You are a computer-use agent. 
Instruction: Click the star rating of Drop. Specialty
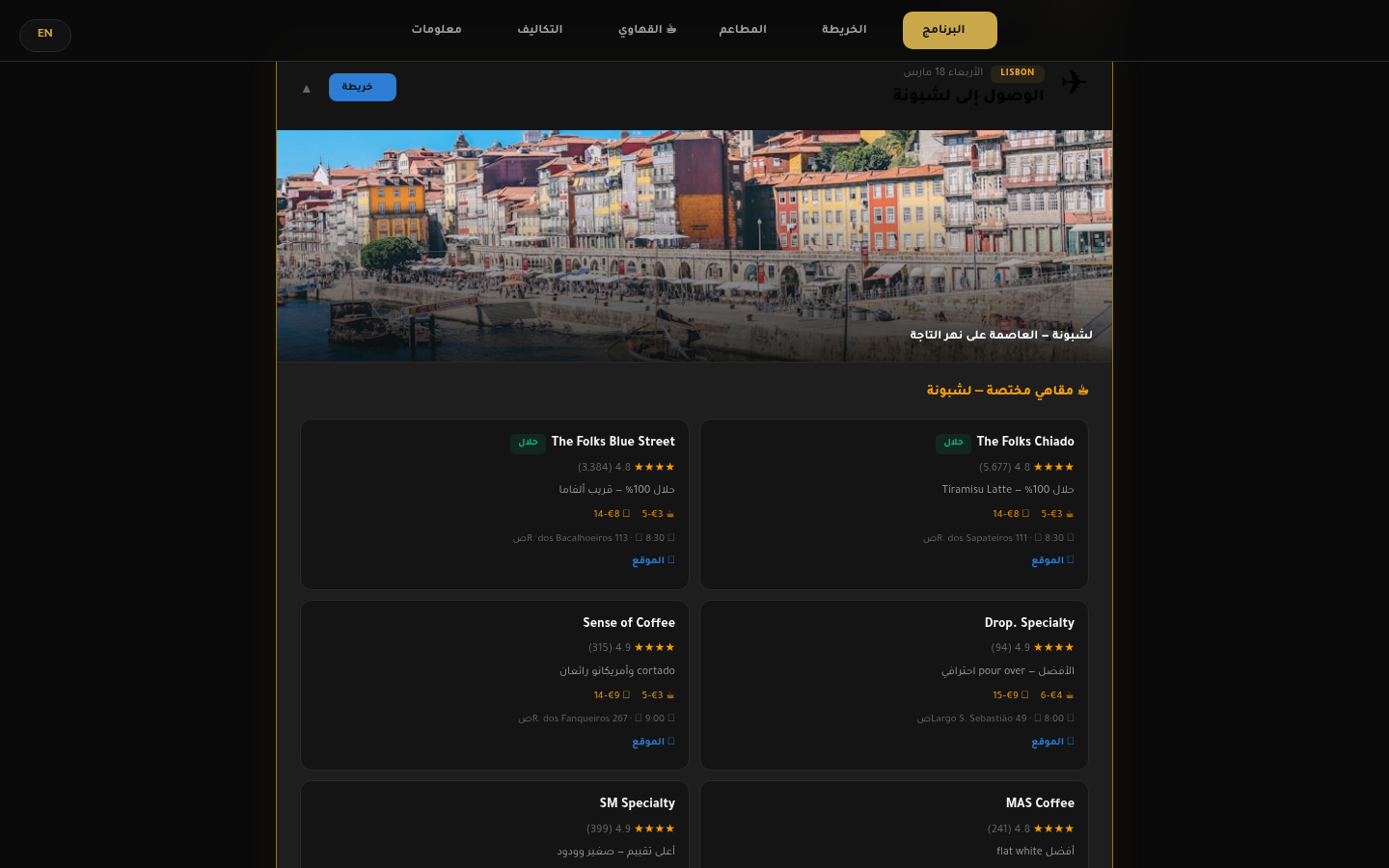[1053, 648]
